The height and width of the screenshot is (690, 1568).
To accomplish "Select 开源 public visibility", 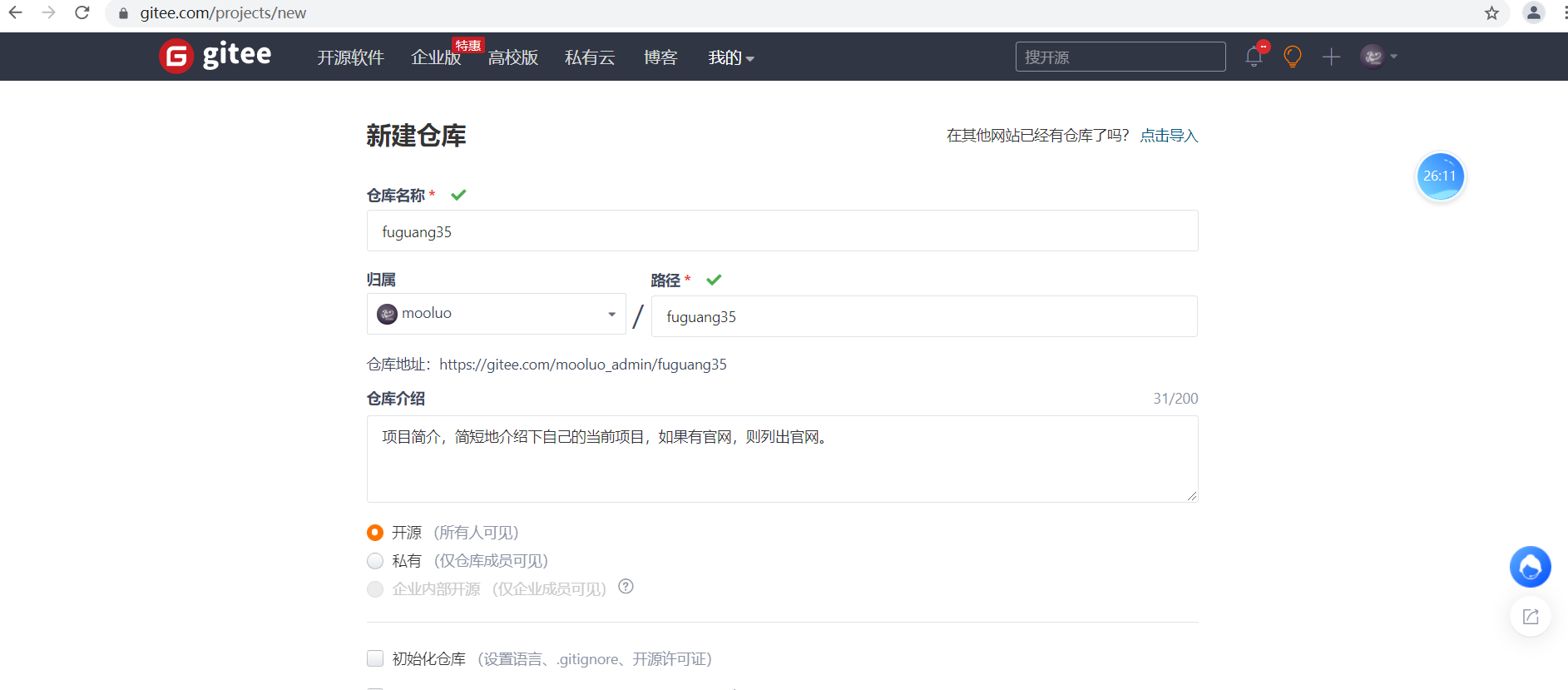I will (x=375, y=533).
